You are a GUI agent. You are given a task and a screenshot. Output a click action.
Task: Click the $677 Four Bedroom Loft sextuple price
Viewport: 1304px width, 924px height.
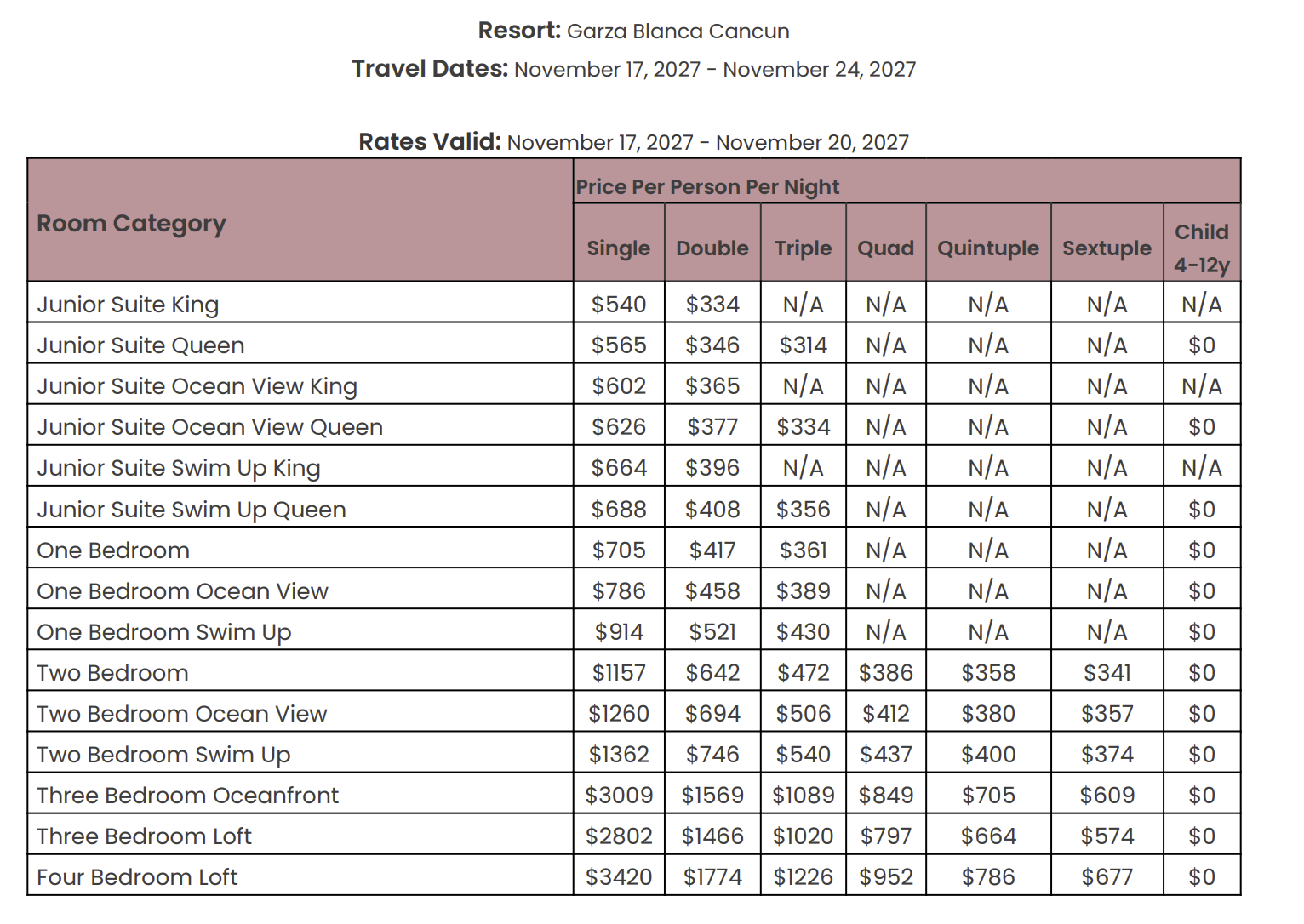click(x=1107, y=876)
